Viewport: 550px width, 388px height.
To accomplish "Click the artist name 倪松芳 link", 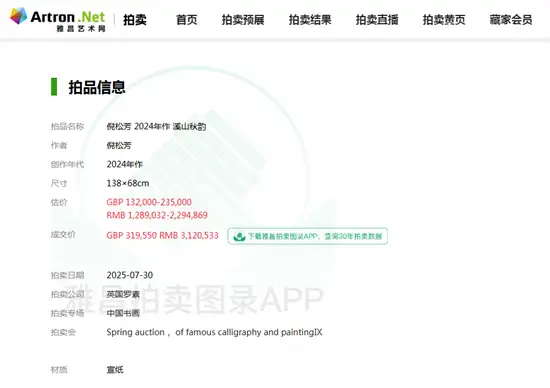I will click(119, 145).
